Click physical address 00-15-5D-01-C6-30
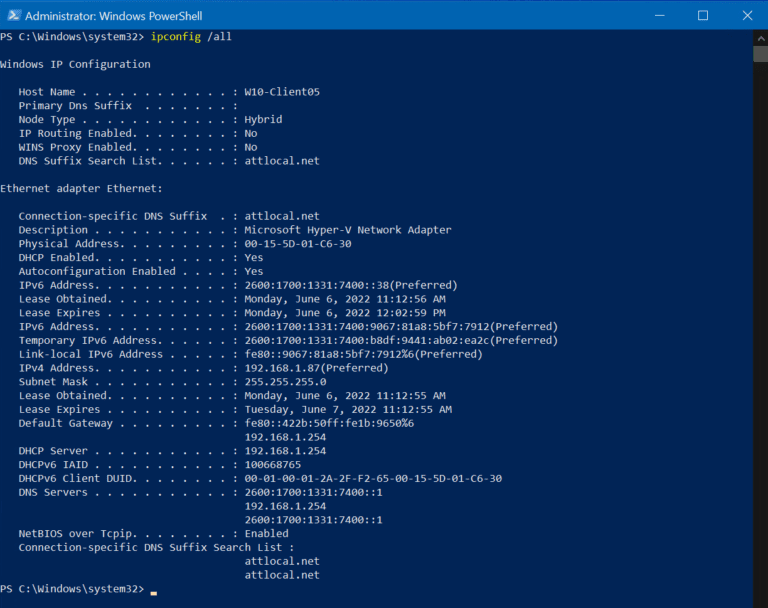This screenshot has height=608, width=768. tap(298, 243)
